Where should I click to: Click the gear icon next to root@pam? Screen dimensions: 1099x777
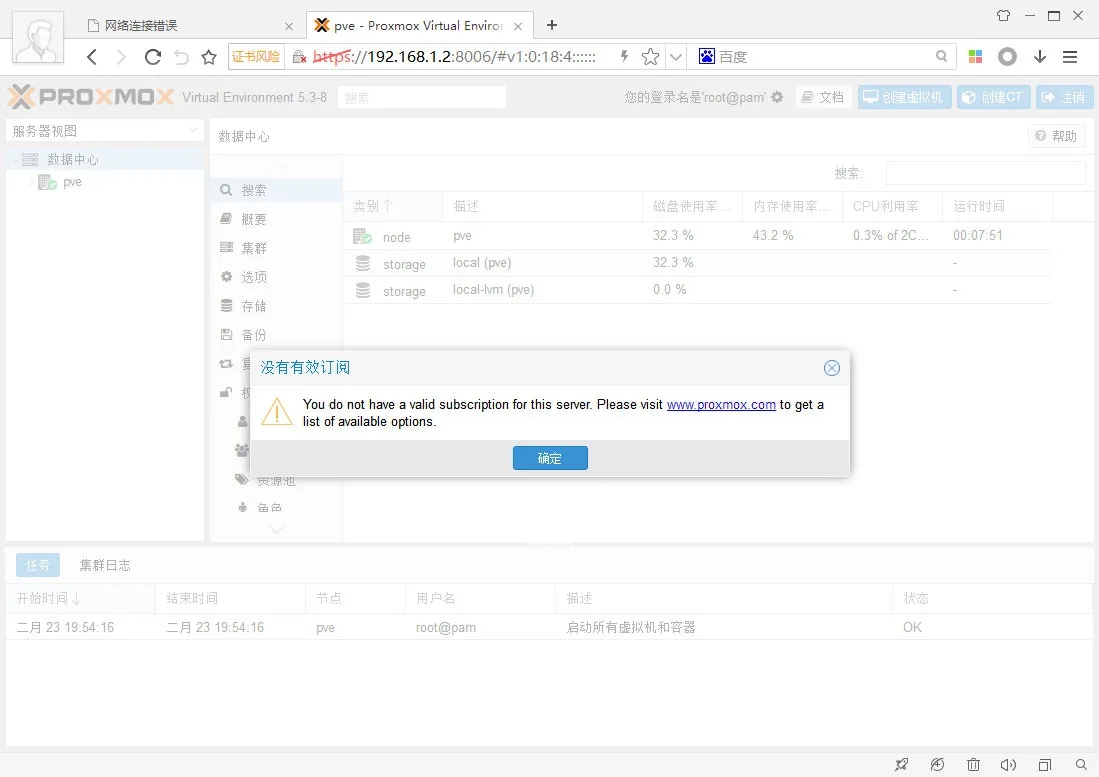(x=777, y=97)
